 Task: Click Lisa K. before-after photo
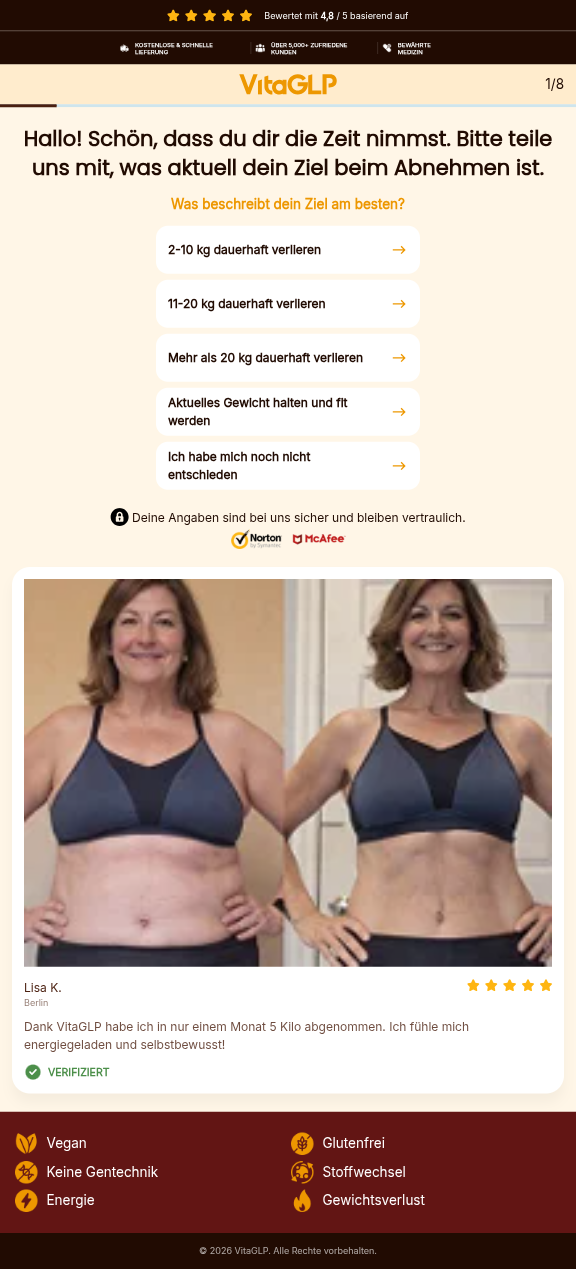pyautogui.click(x=288, y=773)
